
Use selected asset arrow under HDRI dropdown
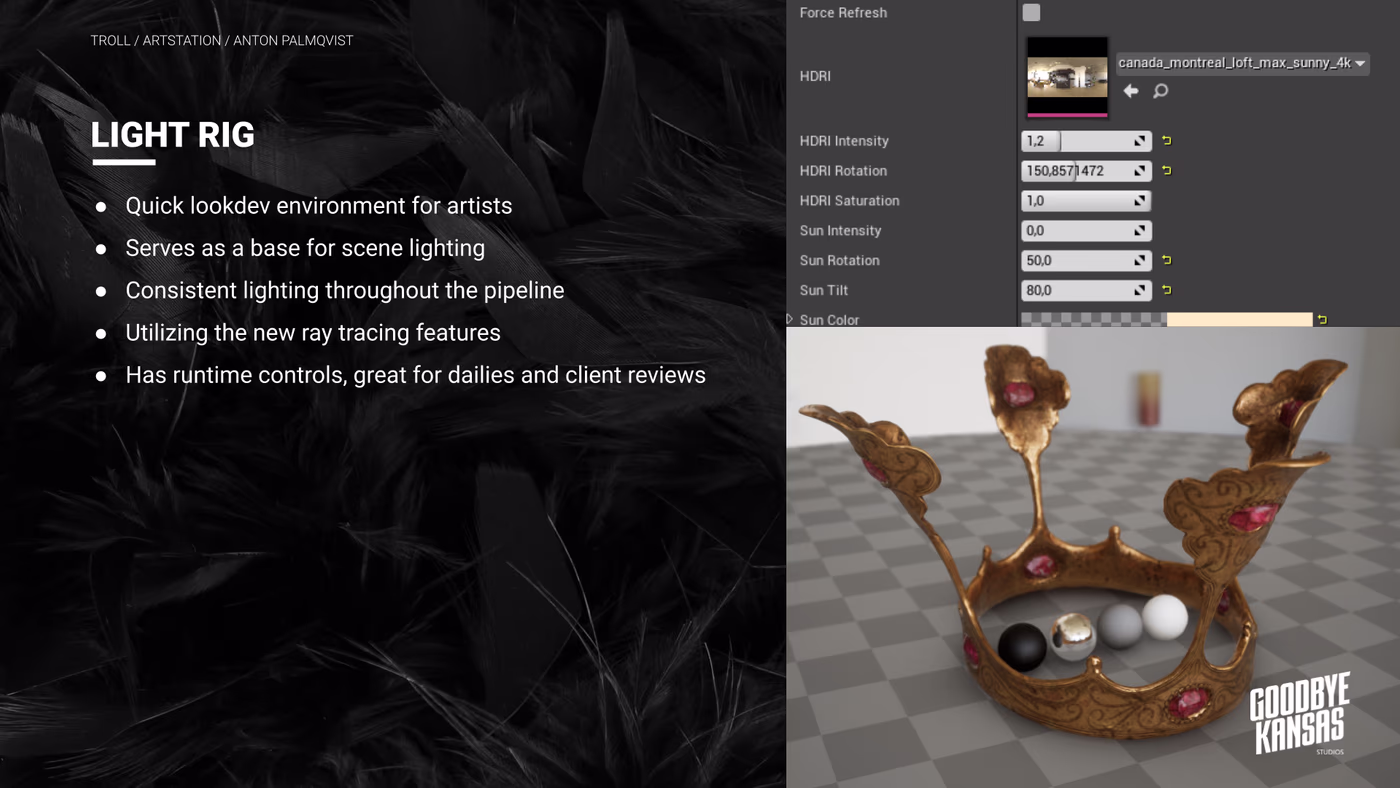pyautogui.click(x=1131, y=91)
